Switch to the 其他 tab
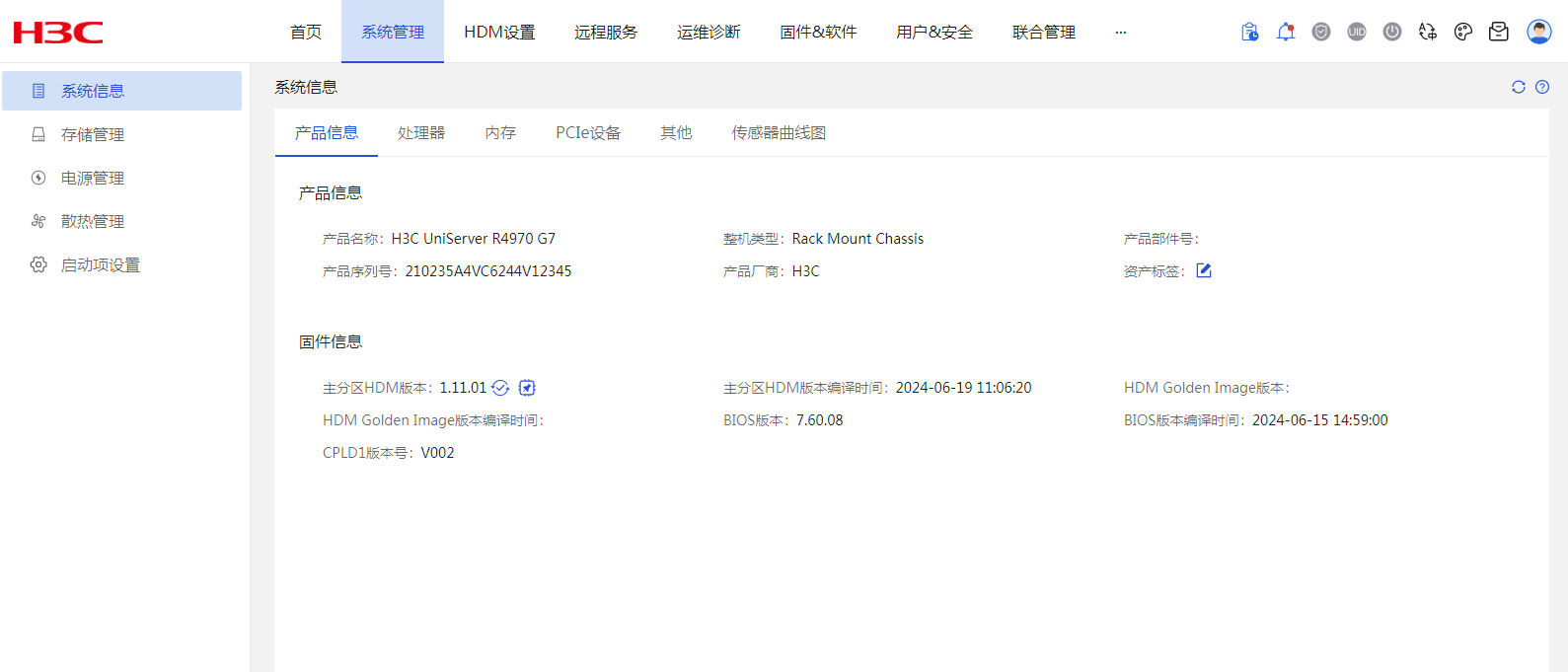The image size is (1568, 672). 676,132
